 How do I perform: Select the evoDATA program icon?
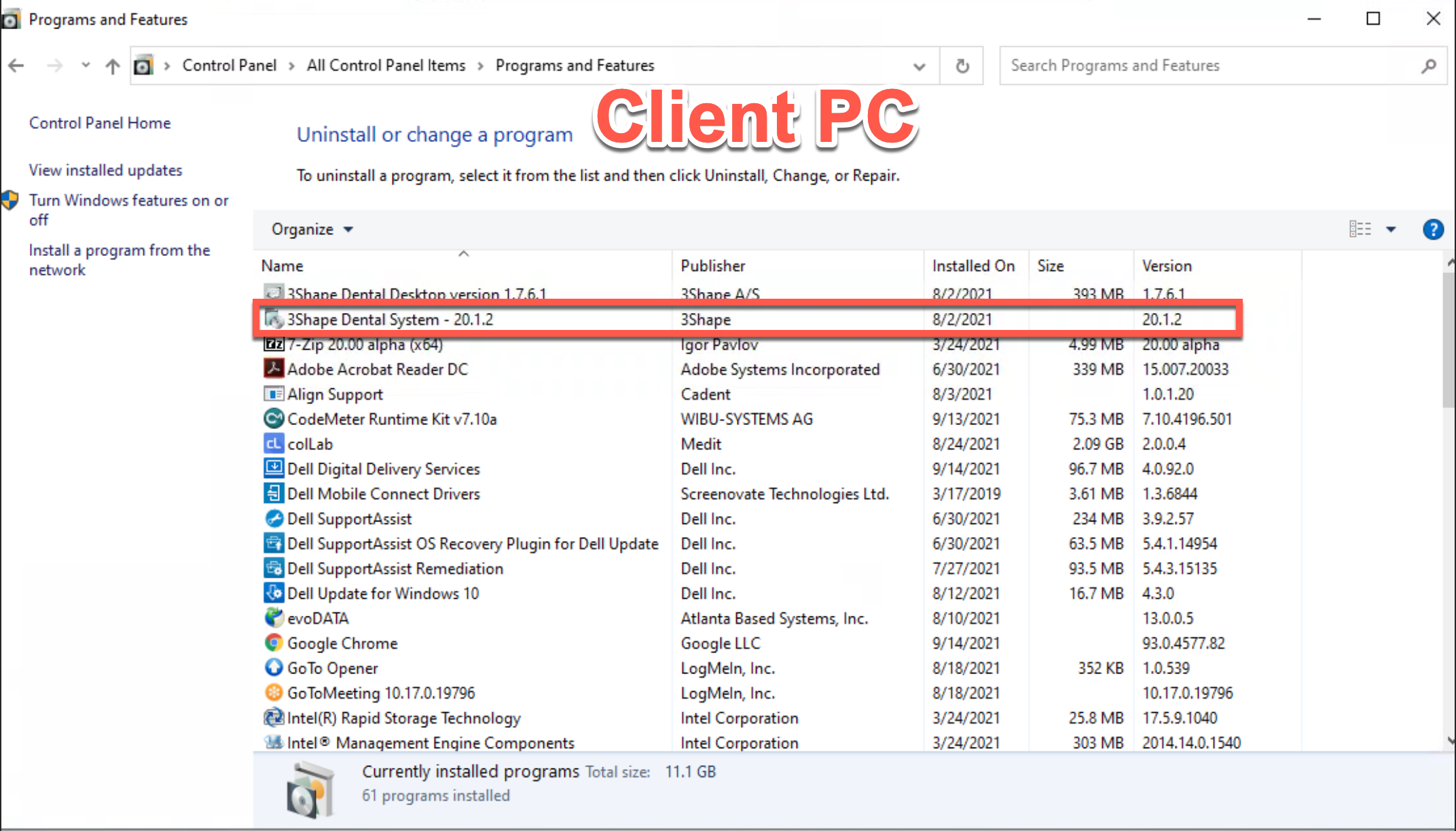(x=274, y=618)
